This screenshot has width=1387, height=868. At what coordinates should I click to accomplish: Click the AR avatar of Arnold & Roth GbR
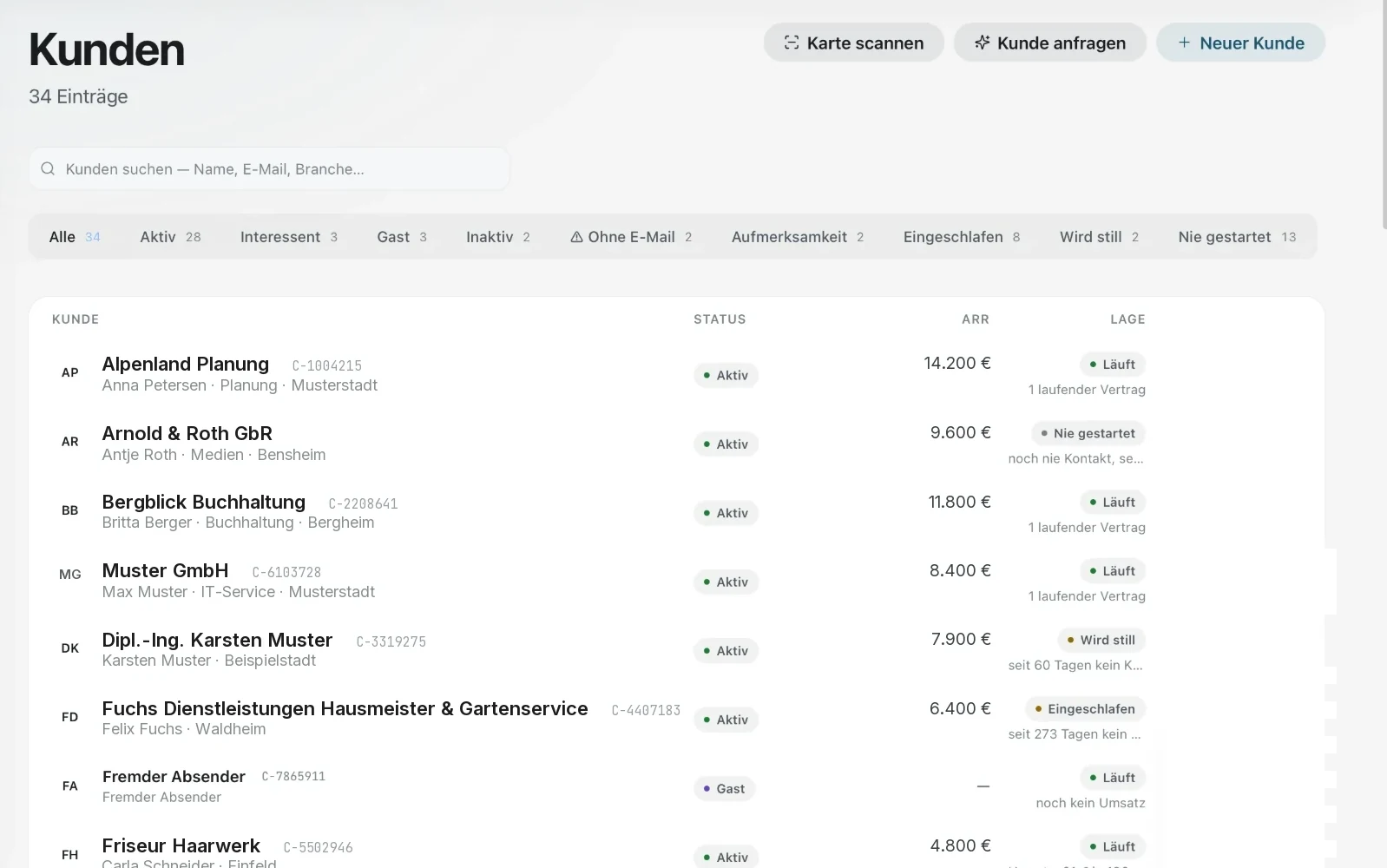coord(70,442)
